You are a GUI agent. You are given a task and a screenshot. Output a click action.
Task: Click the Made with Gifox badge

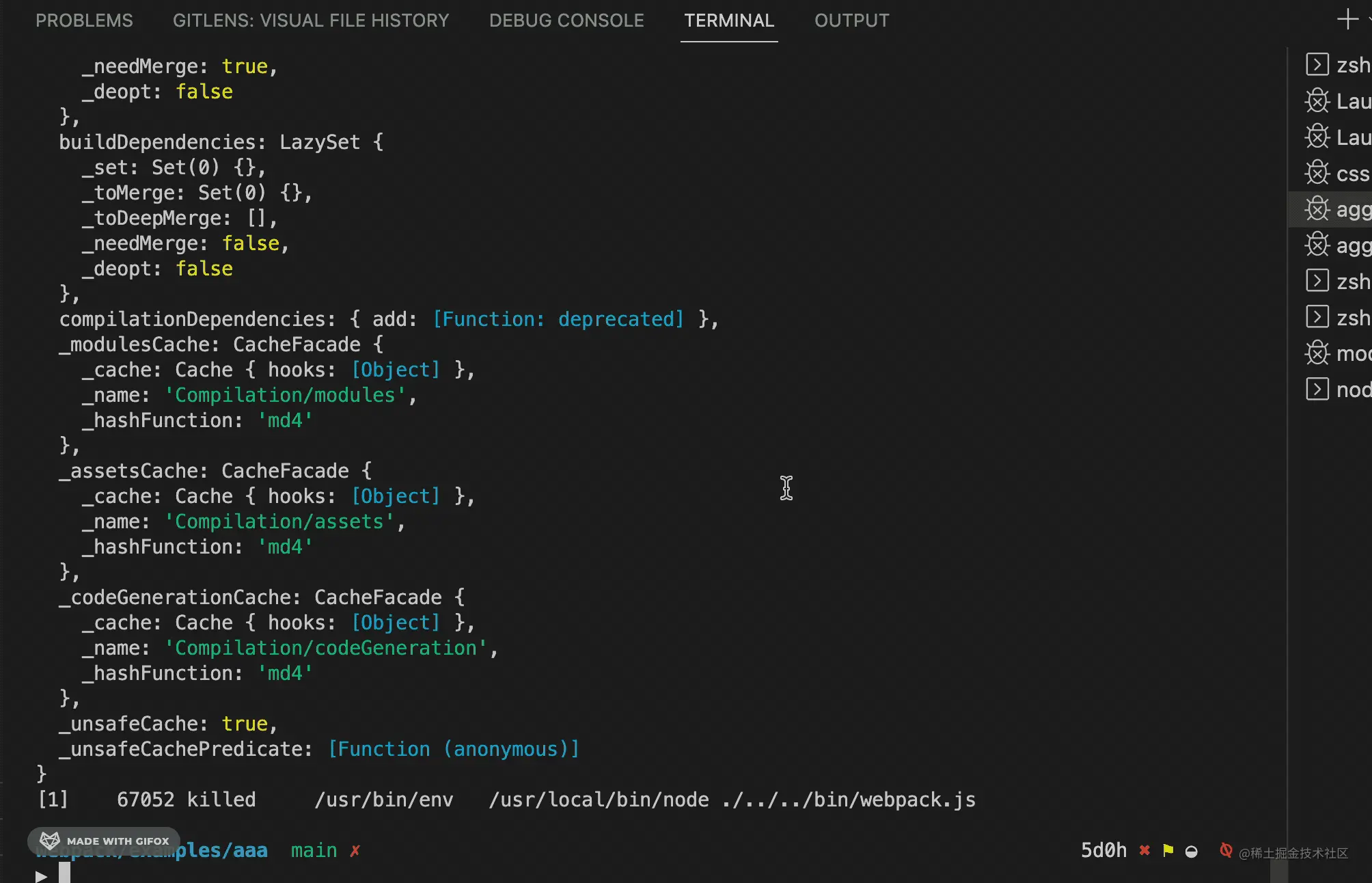105,841
